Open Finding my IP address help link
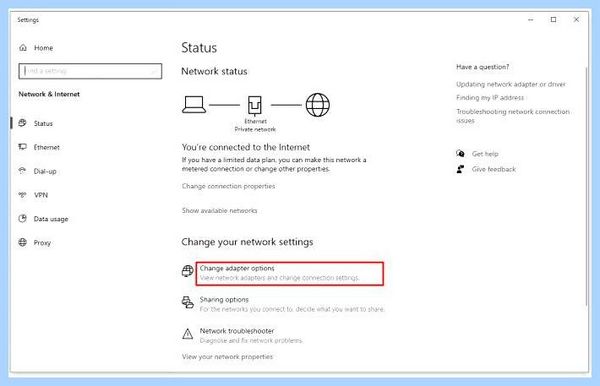The height and width of the screenshot is (386, 600). coord(490,98)
